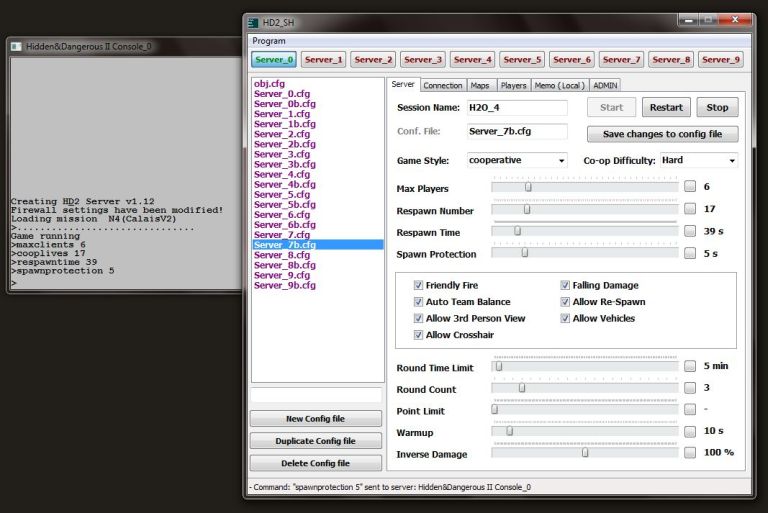Disable the Falling Damage checkbox
Screen dimensions: 768x513
point(565,286)
